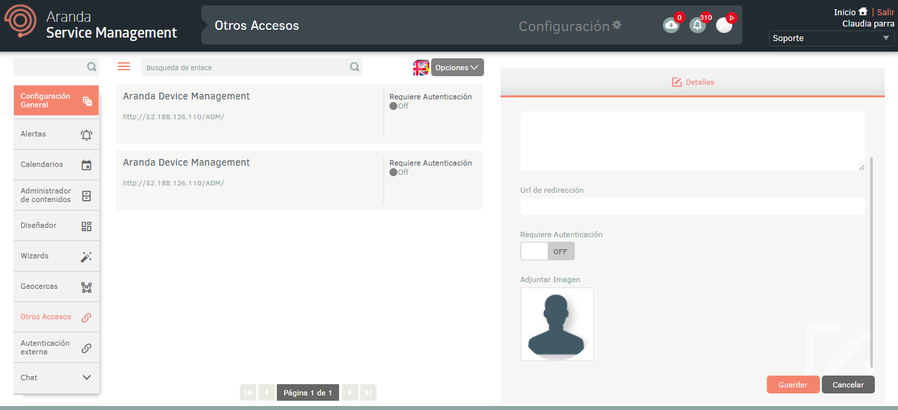This screenshot has height=410, width=898.
Task: Go to next page pagination icon
Action: tap(350, 392)
